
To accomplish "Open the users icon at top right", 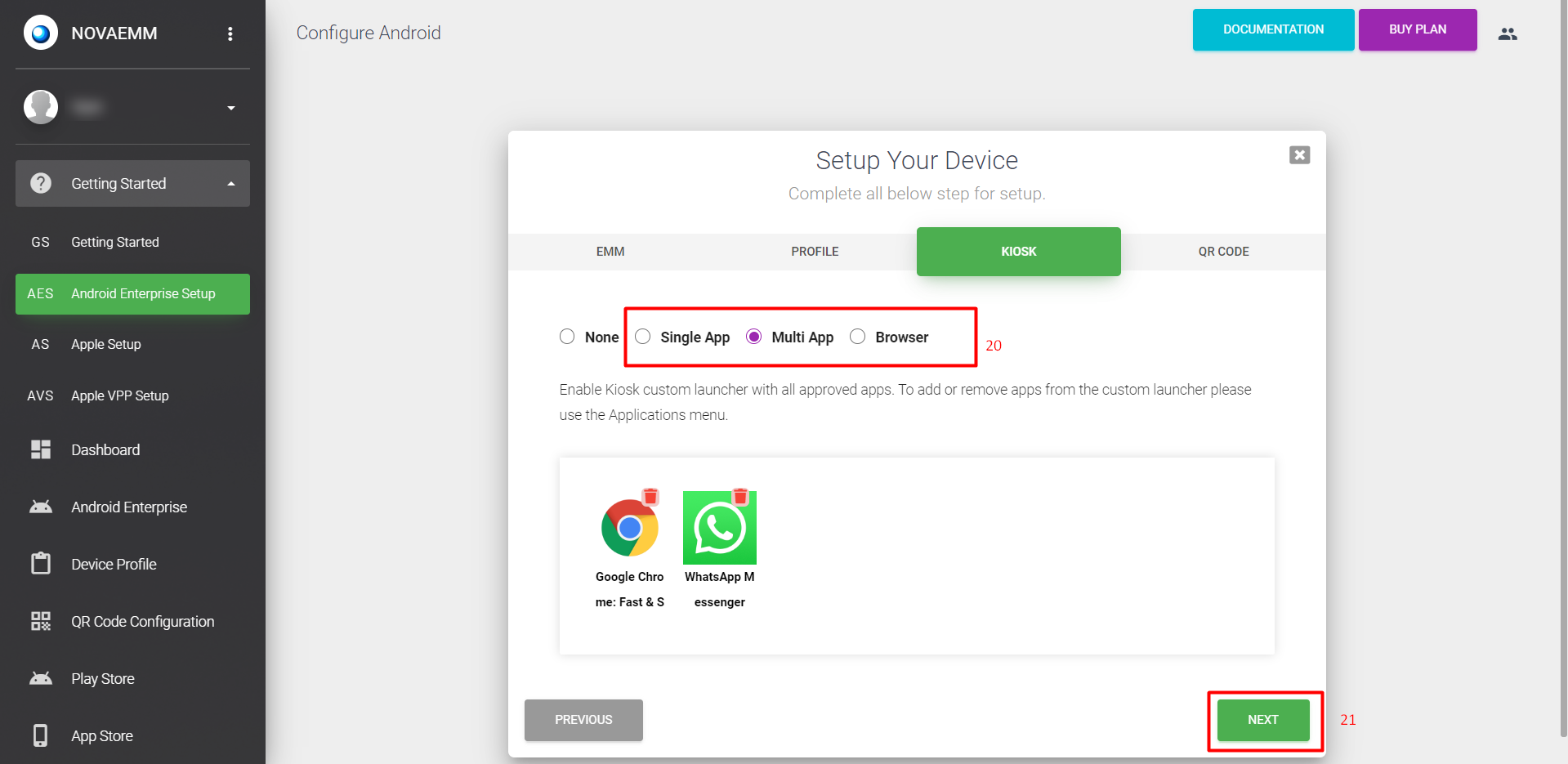I will 1508,34.
